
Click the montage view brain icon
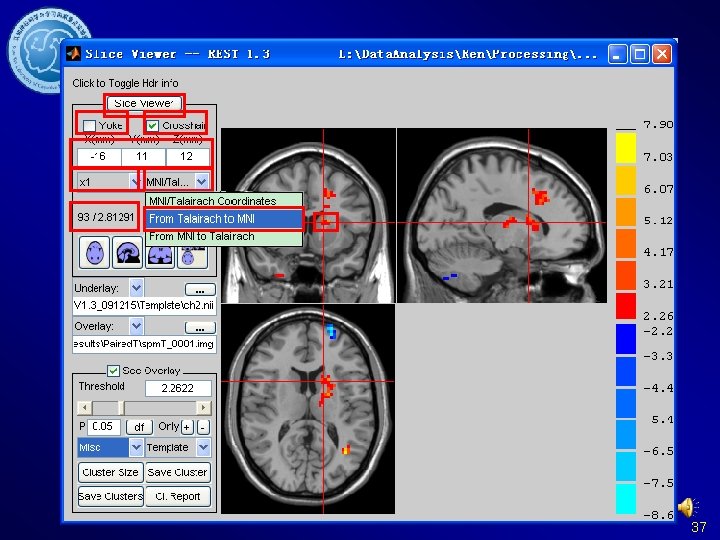[x=192, y=257]
